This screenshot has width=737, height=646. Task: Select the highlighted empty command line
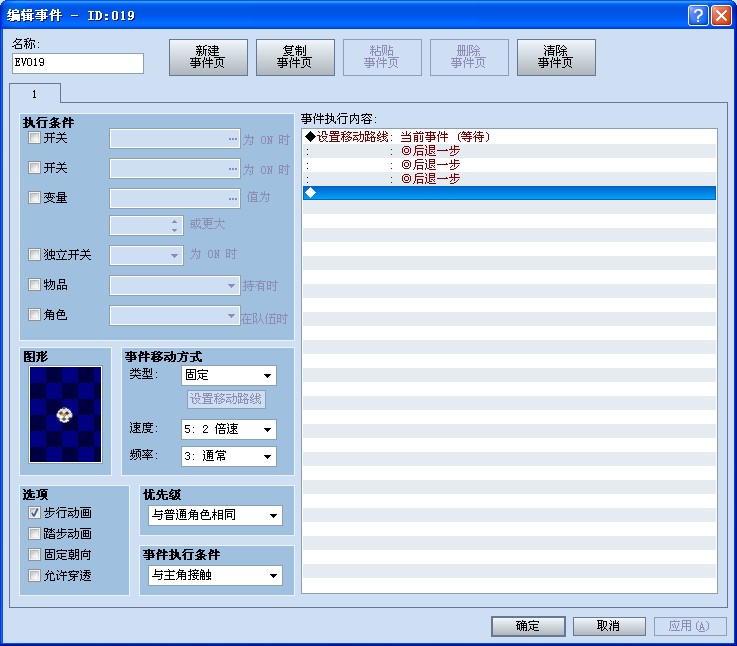click(510, 193)
